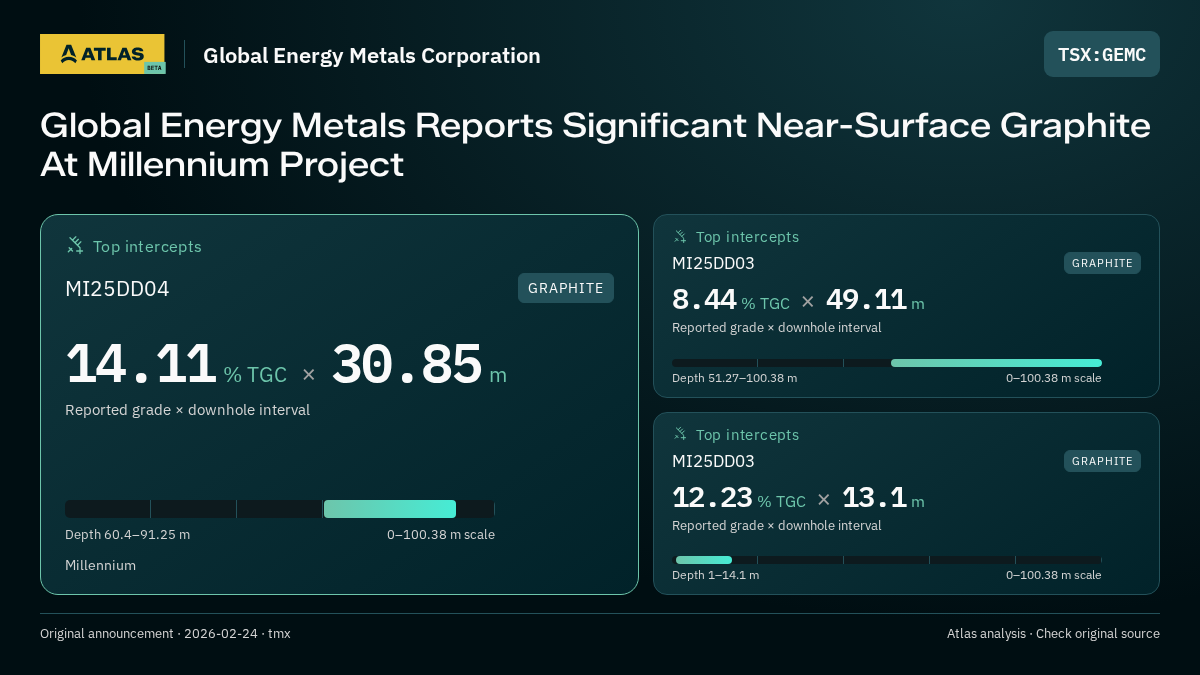Click the Original announcement 2026-02-24 tmx footer
Viewport: 1200px width, 675px height.
point(165,634)
